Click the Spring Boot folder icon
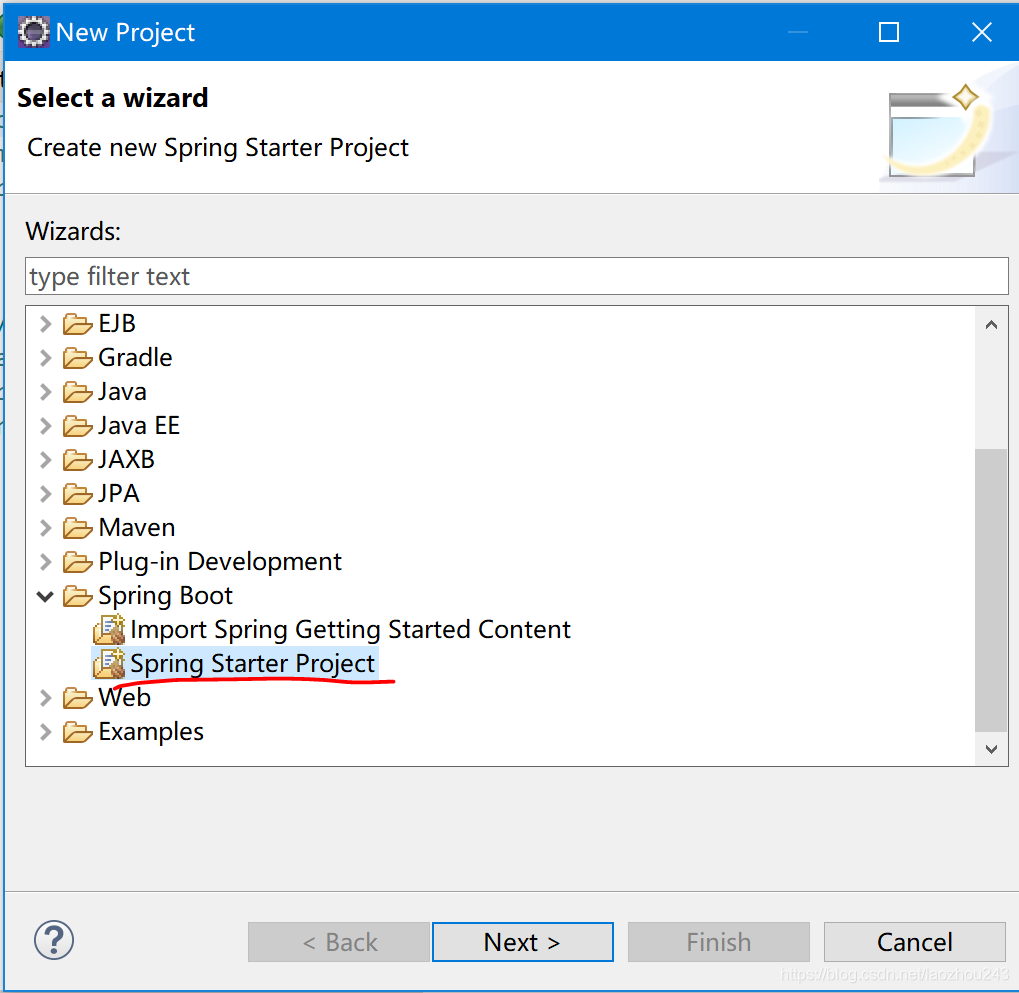Screen dimensions: 1019x993 click(x=77, y=595)
